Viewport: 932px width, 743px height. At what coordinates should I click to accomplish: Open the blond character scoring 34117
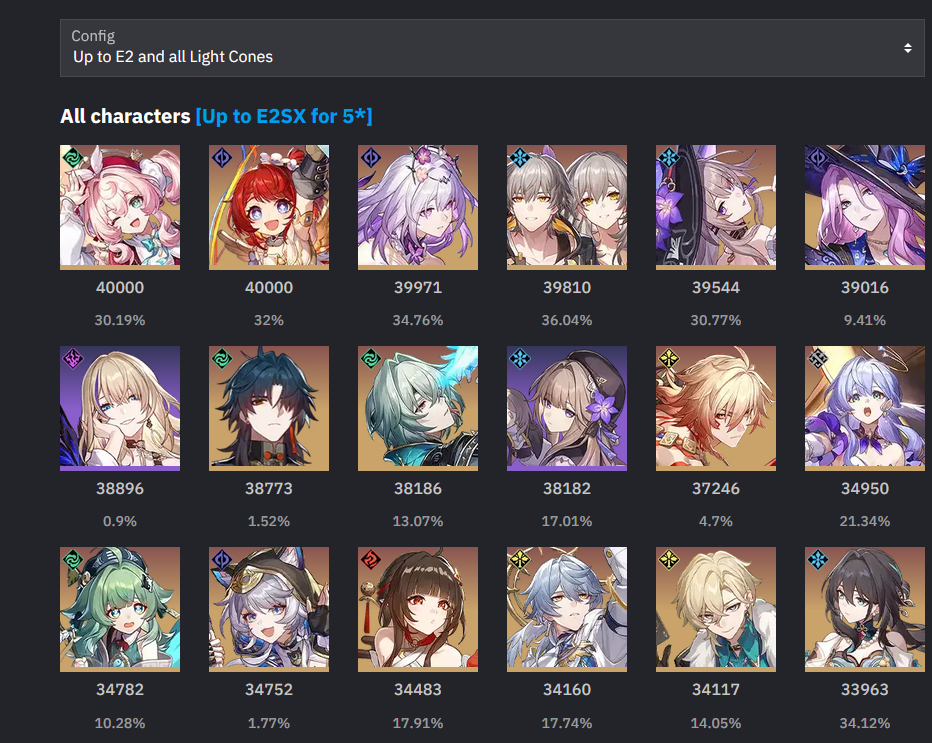[x=716, y=609]
